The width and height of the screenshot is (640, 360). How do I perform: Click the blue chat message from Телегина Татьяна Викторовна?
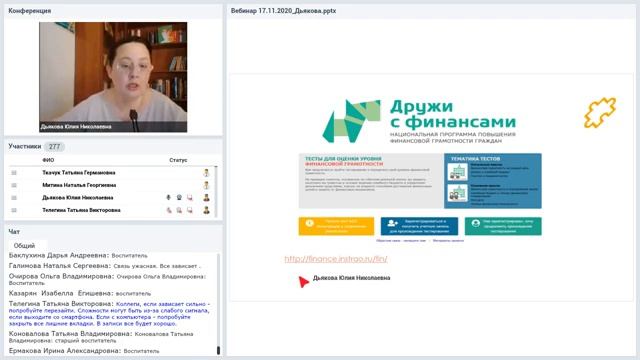tap(110, 313)
